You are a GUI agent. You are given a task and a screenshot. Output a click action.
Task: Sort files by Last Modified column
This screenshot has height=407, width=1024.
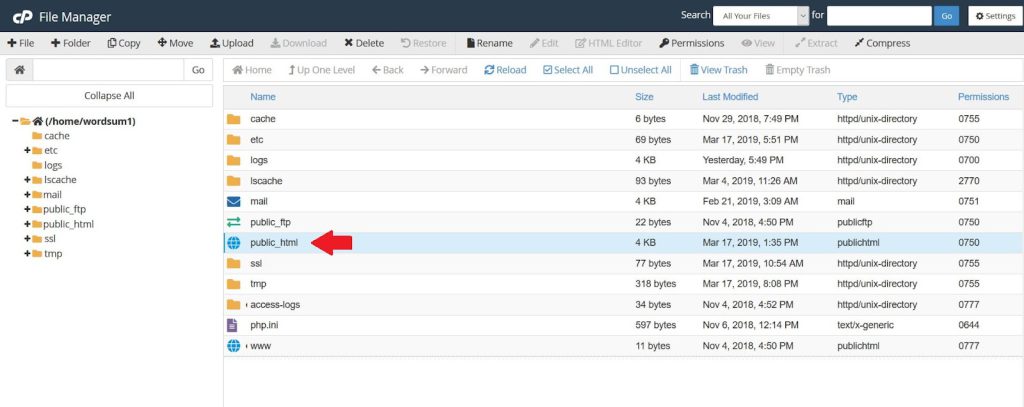pos(730,97)
